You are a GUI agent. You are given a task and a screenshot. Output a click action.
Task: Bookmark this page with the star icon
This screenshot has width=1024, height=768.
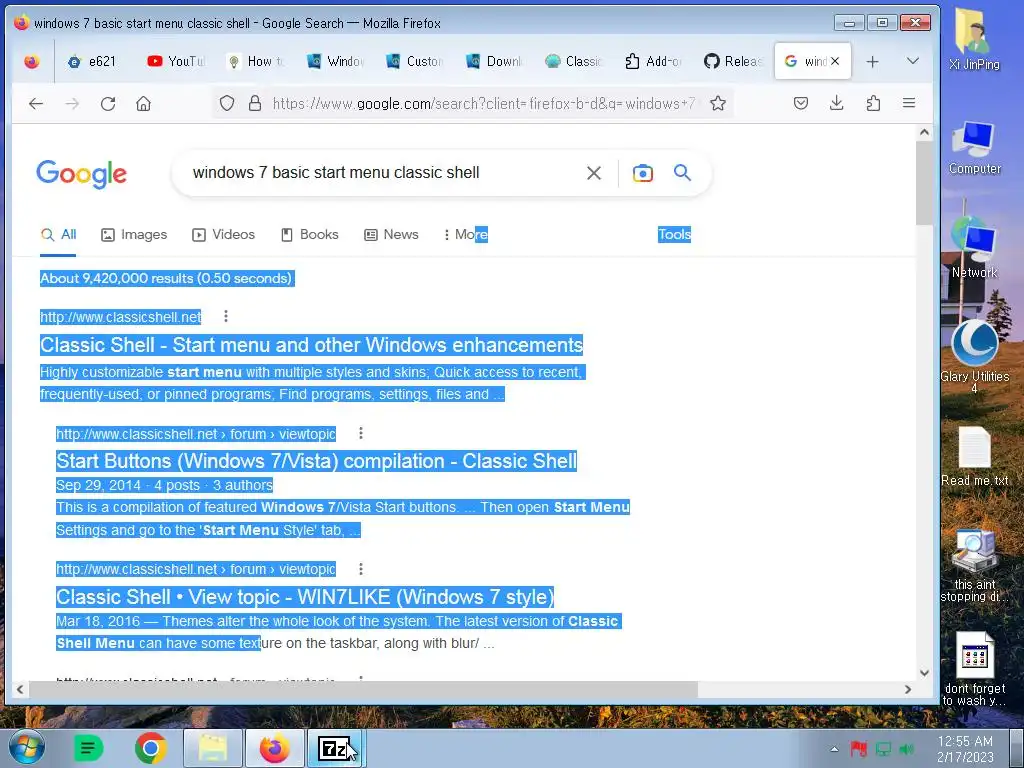[718, 103]
